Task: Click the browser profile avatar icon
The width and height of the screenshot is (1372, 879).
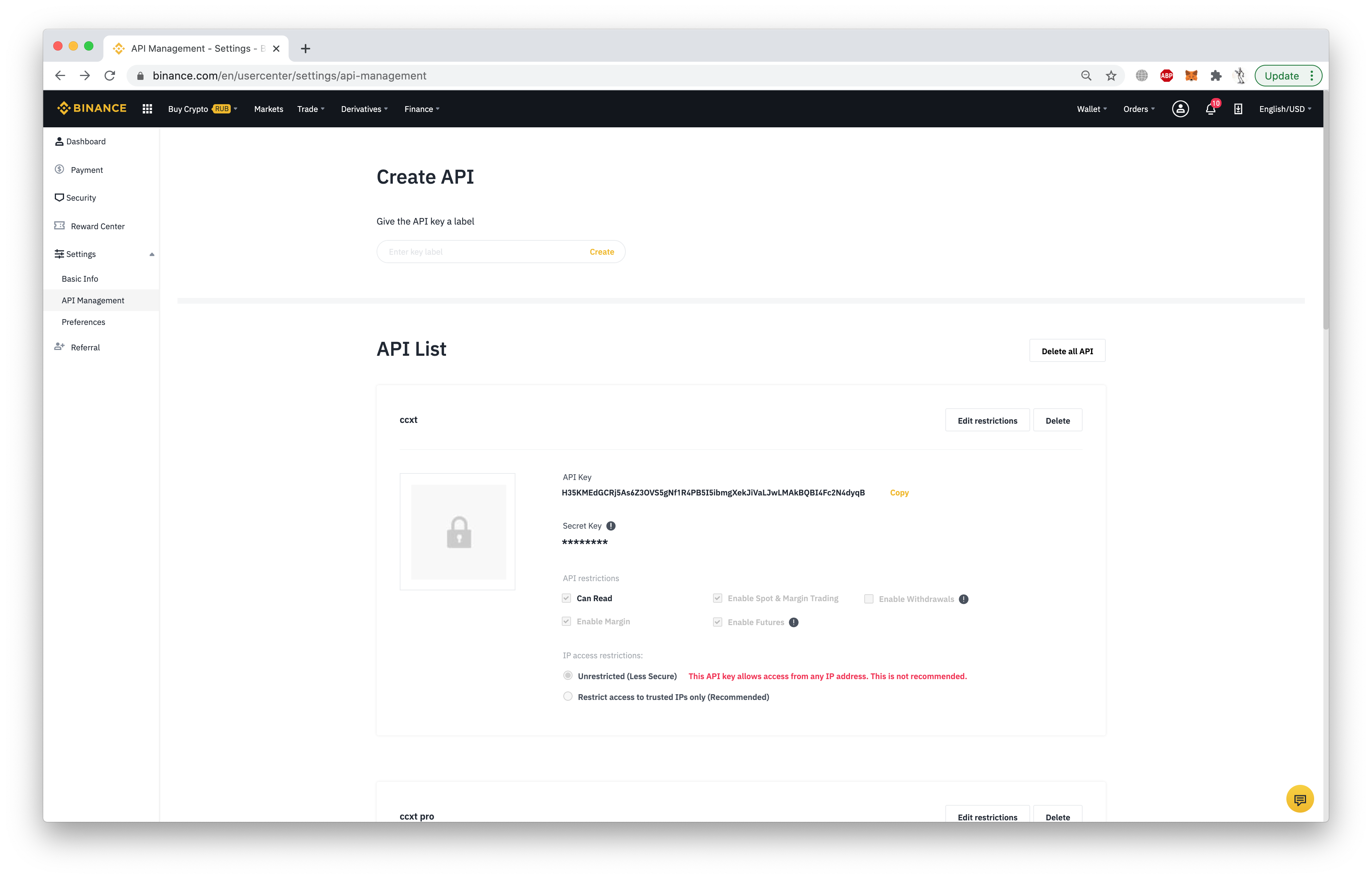Action: [1240, 76]
